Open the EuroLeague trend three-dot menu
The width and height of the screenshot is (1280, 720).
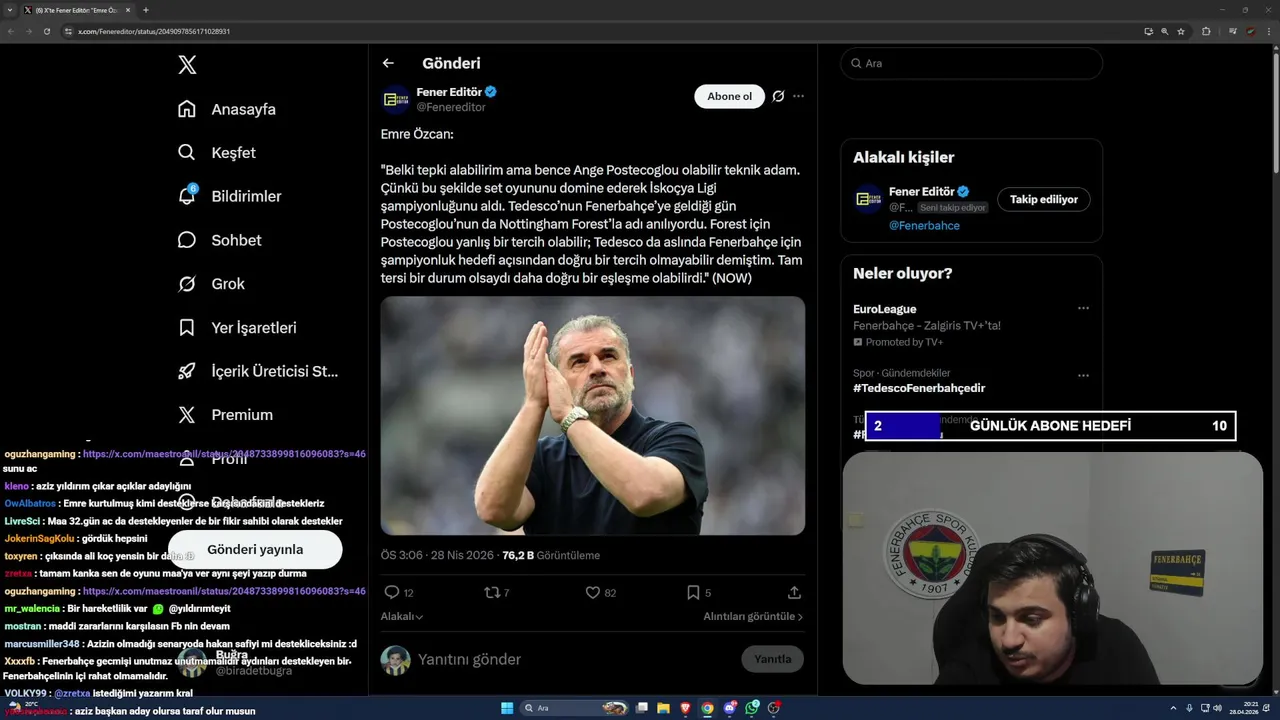[1083, 309]
